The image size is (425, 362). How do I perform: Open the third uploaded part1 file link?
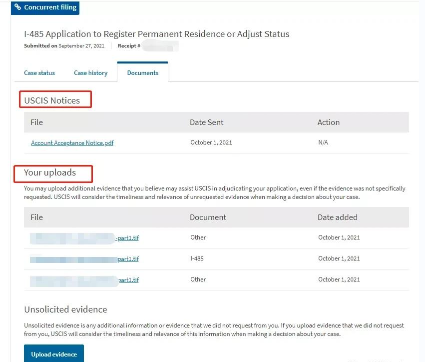pyautogui.click(x=84, y=280)
